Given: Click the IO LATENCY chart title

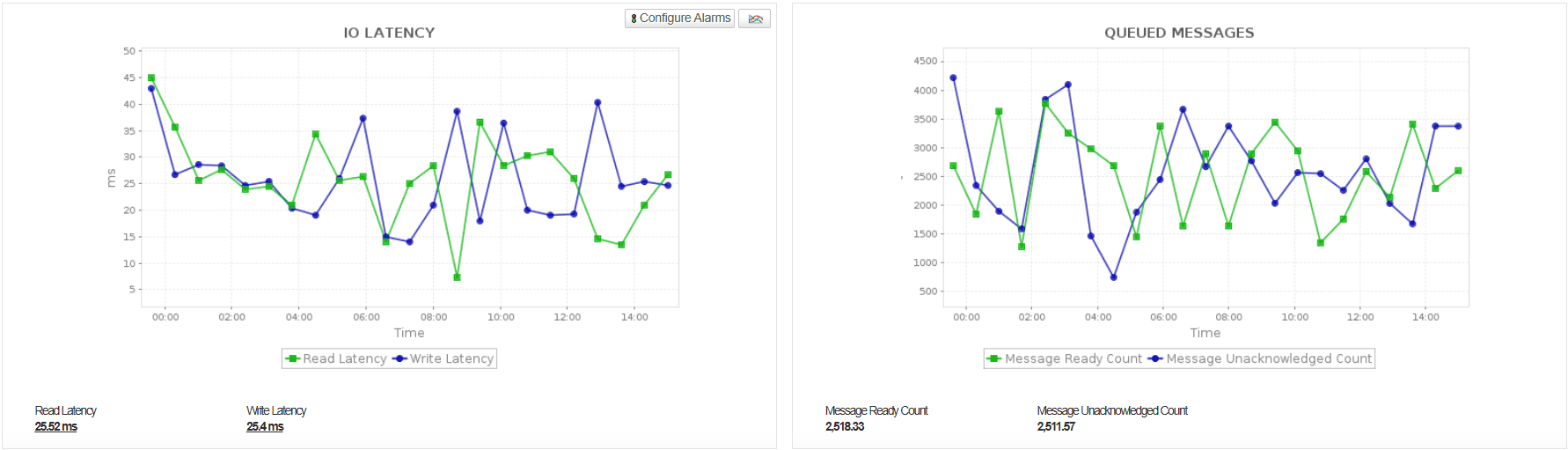Looking at the screenshot, I should pos(389,33).
